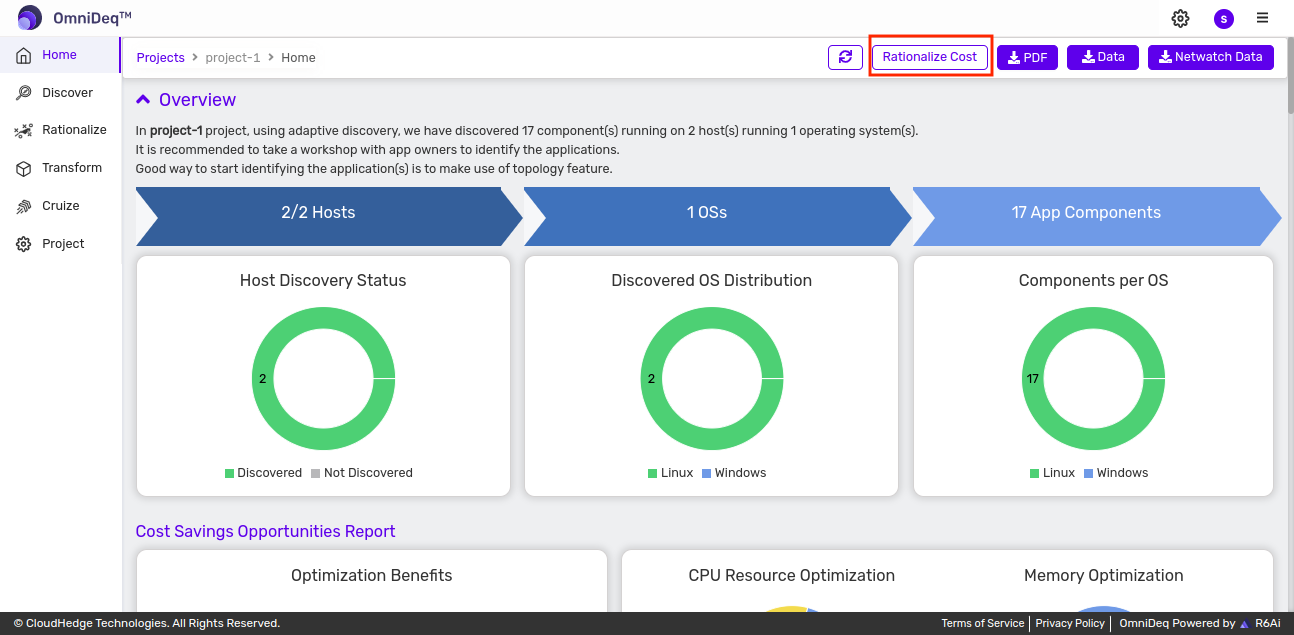Open the Project sidebar menu item
This screenshot has width=1294, height=635.
click(x=62, y=244)
